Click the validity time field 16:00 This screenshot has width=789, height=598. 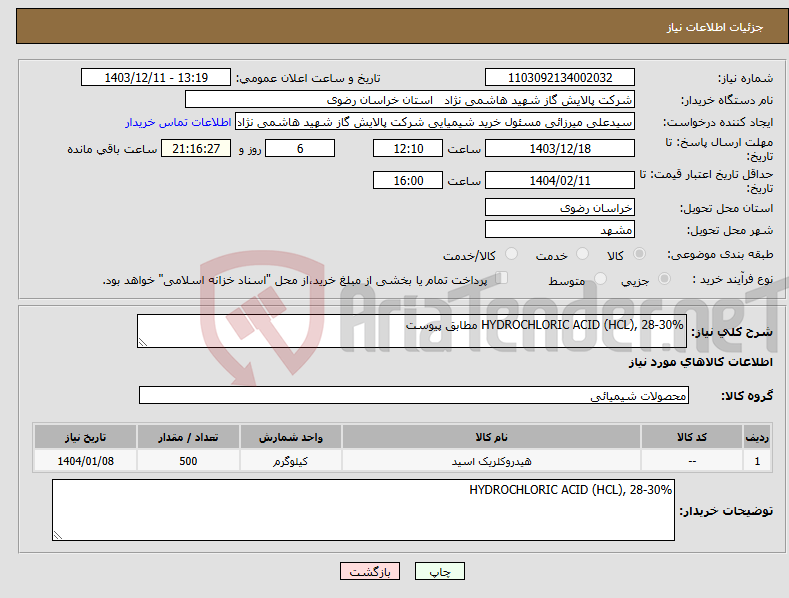(x=408, y=180)
